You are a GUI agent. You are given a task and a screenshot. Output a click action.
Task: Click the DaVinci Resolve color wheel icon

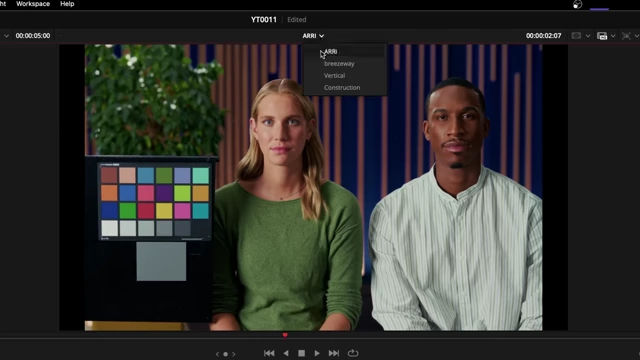point(578,4)
